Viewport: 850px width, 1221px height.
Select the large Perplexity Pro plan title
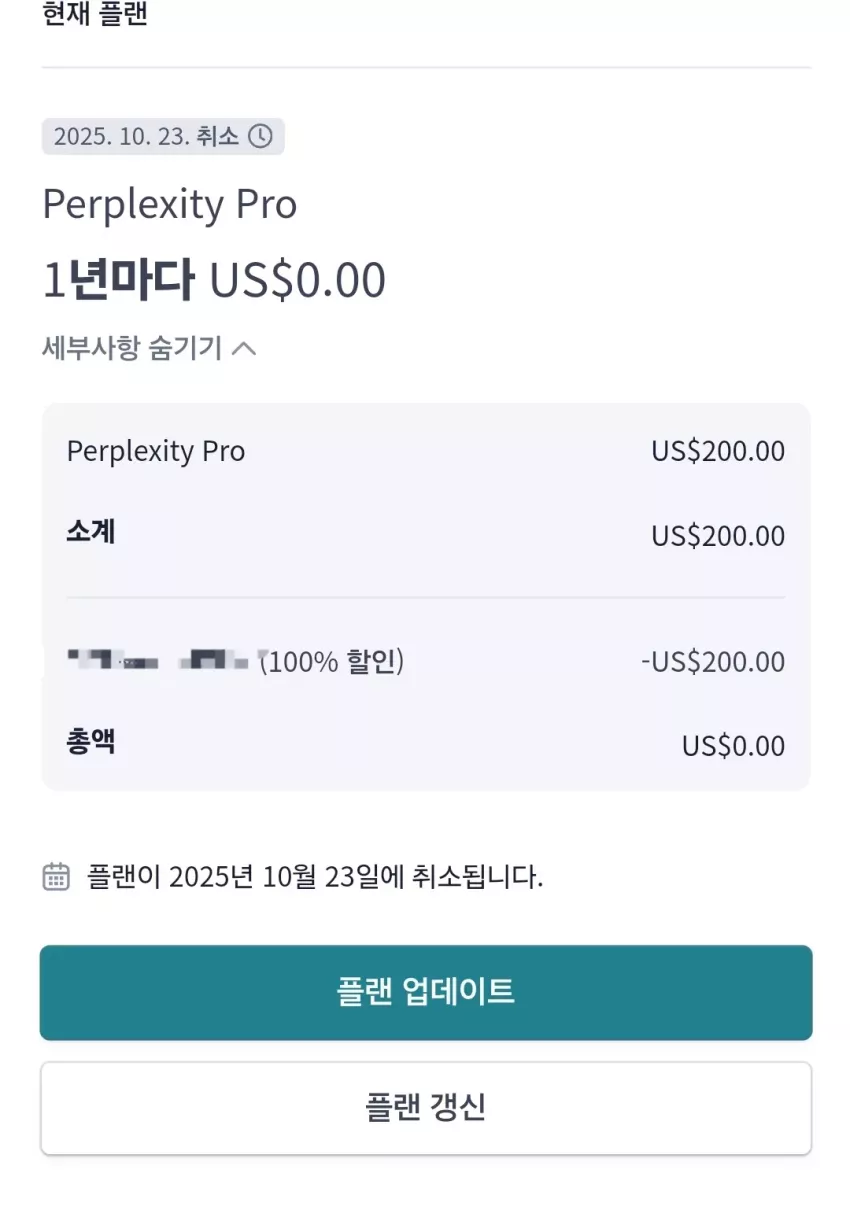(170, 205)
